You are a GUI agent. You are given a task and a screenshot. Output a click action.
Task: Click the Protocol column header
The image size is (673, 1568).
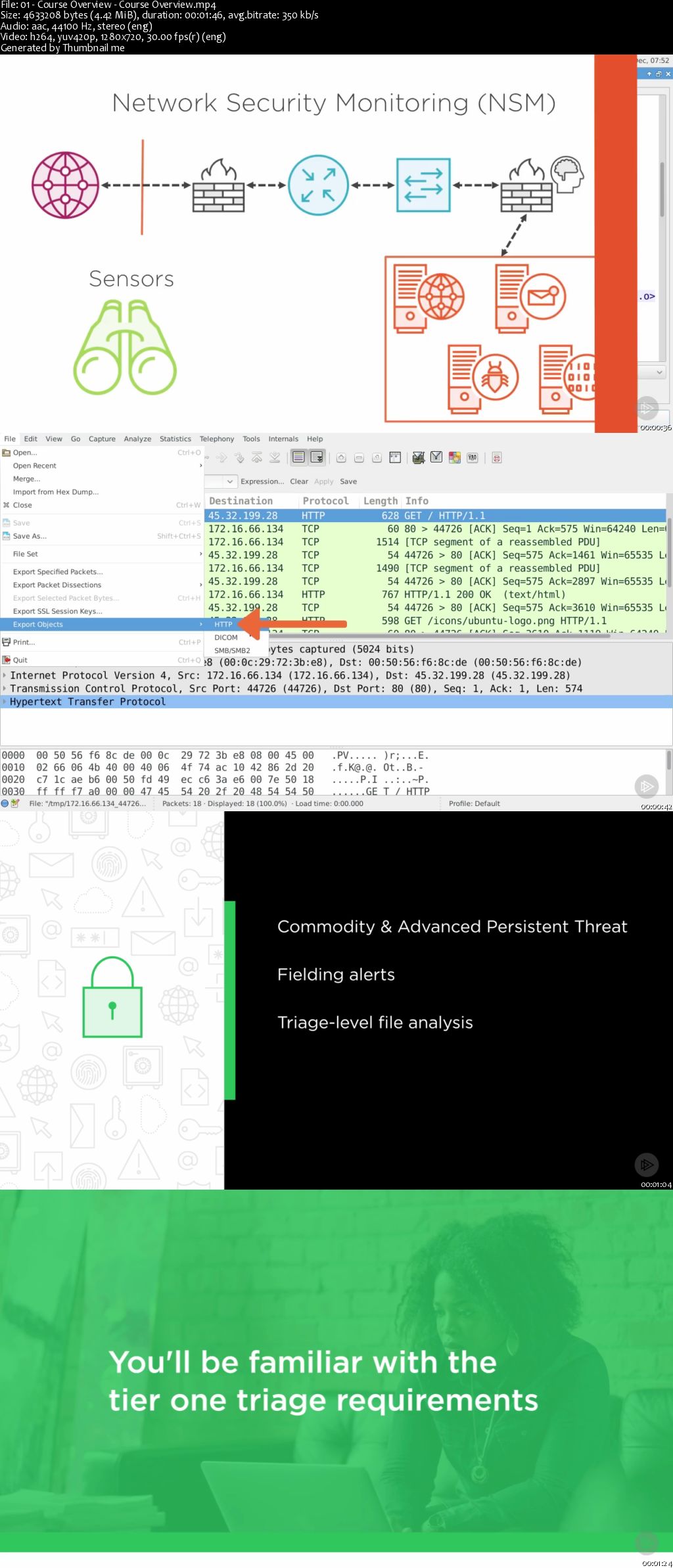[x=329, y=501]
